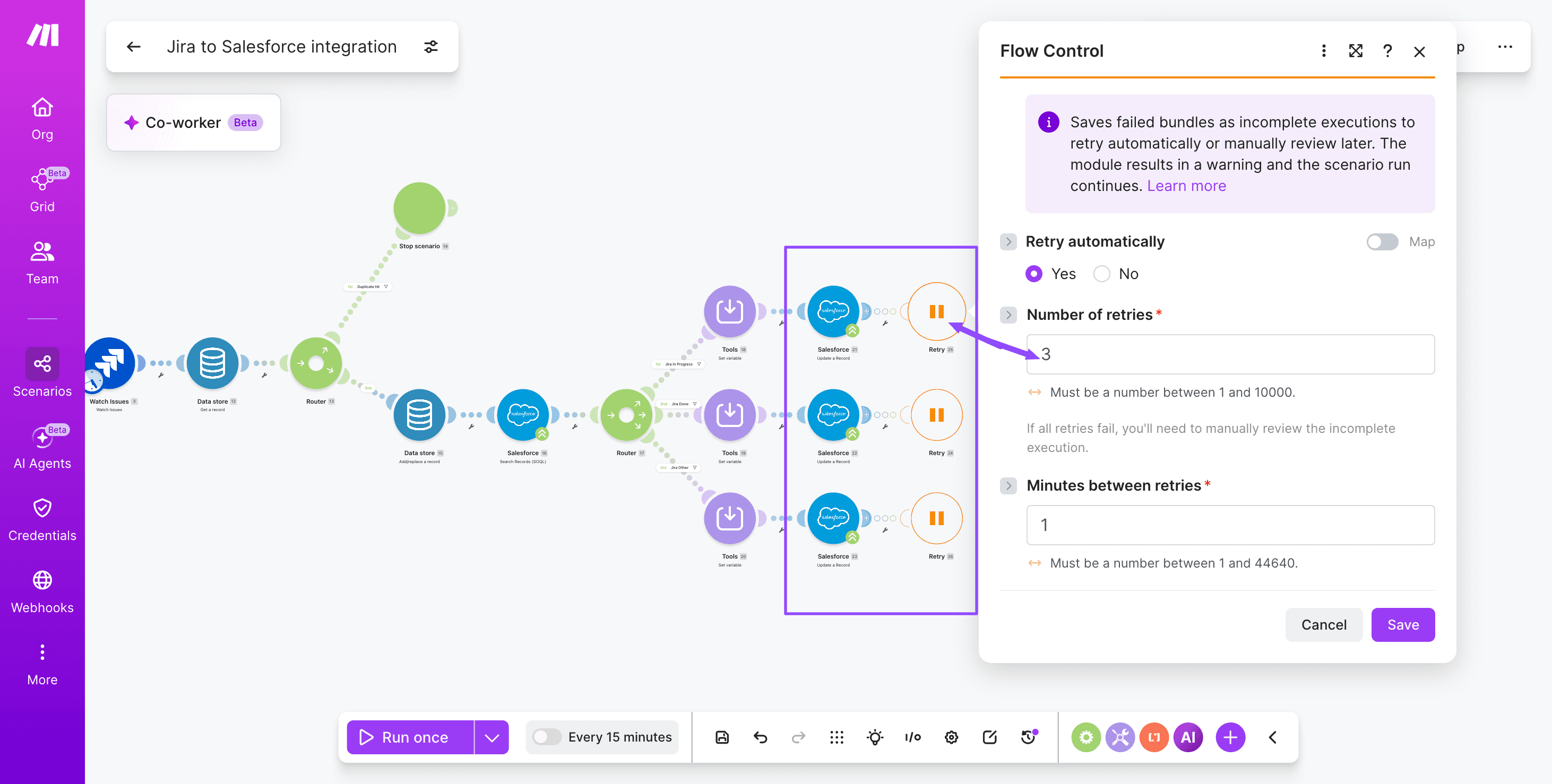Toggle the Every 15 minutes schedule switch
The image size is (1552, 784).
pyautogui.click(x=547, y=738)
